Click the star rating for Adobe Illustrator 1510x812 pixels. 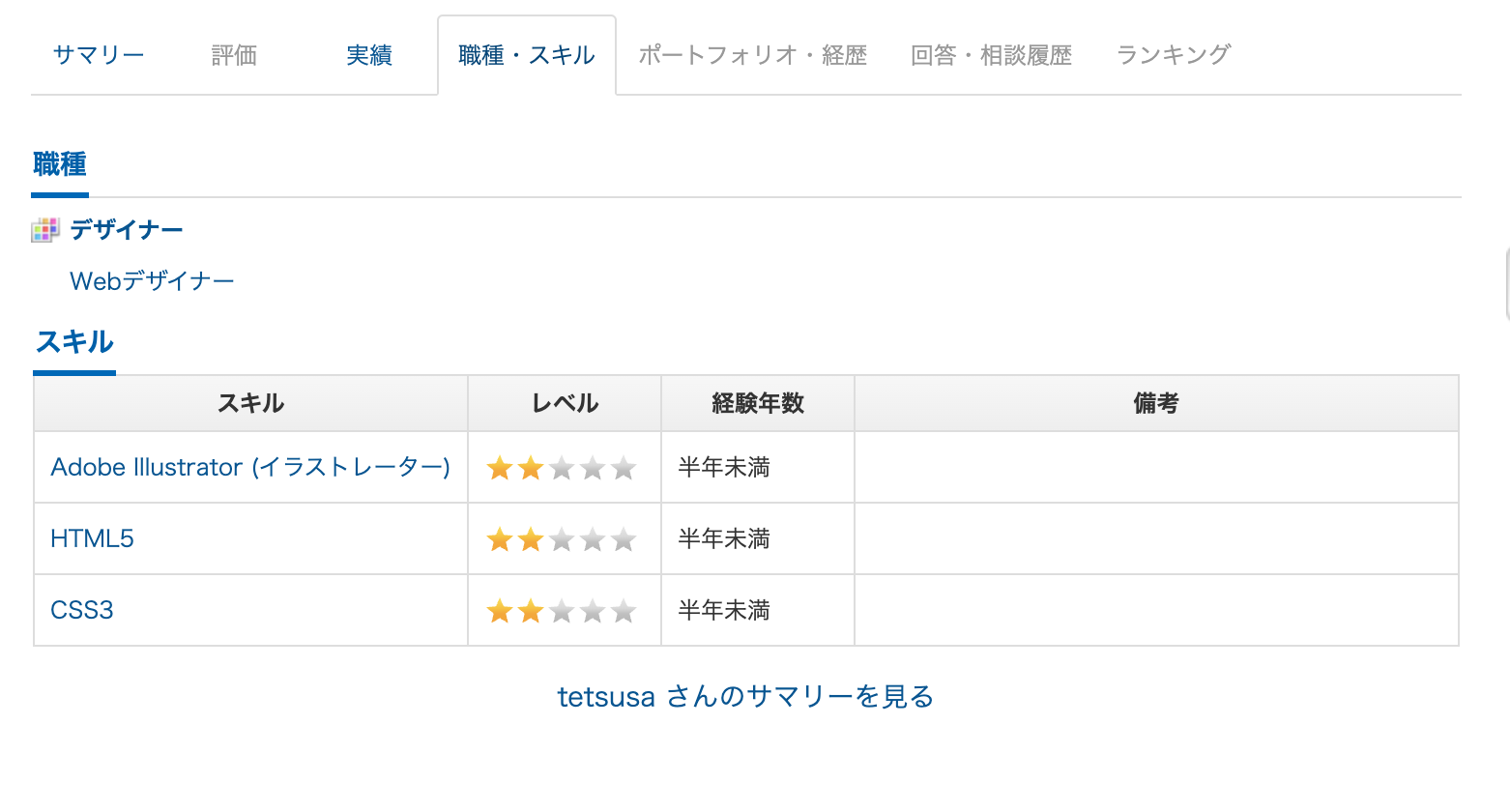[562, 469]
